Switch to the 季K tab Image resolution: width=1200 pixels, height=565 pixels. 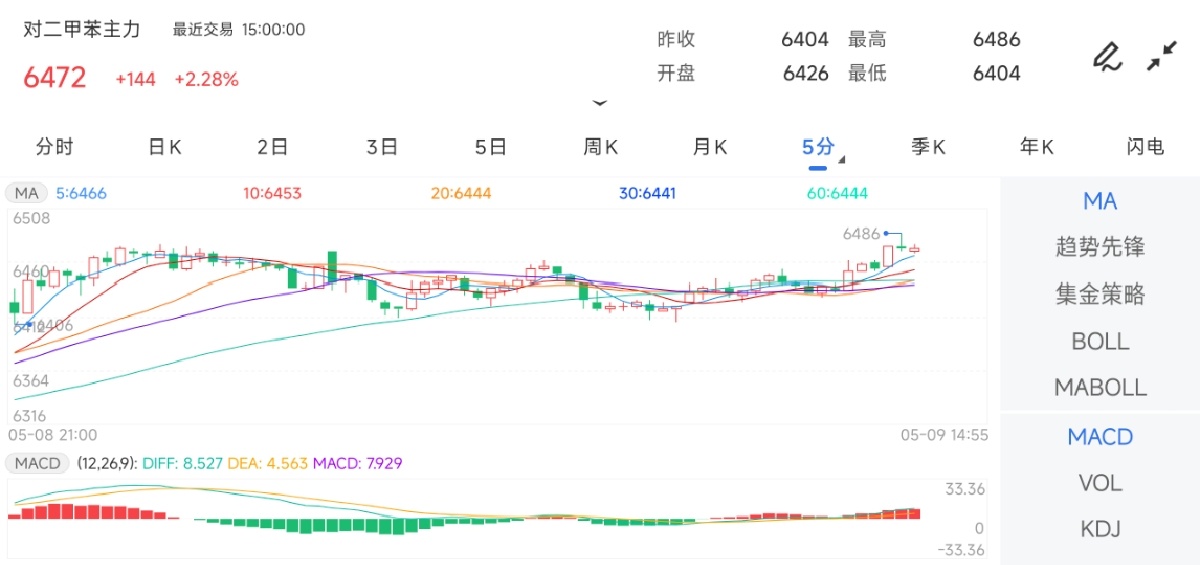coord(928,147)
